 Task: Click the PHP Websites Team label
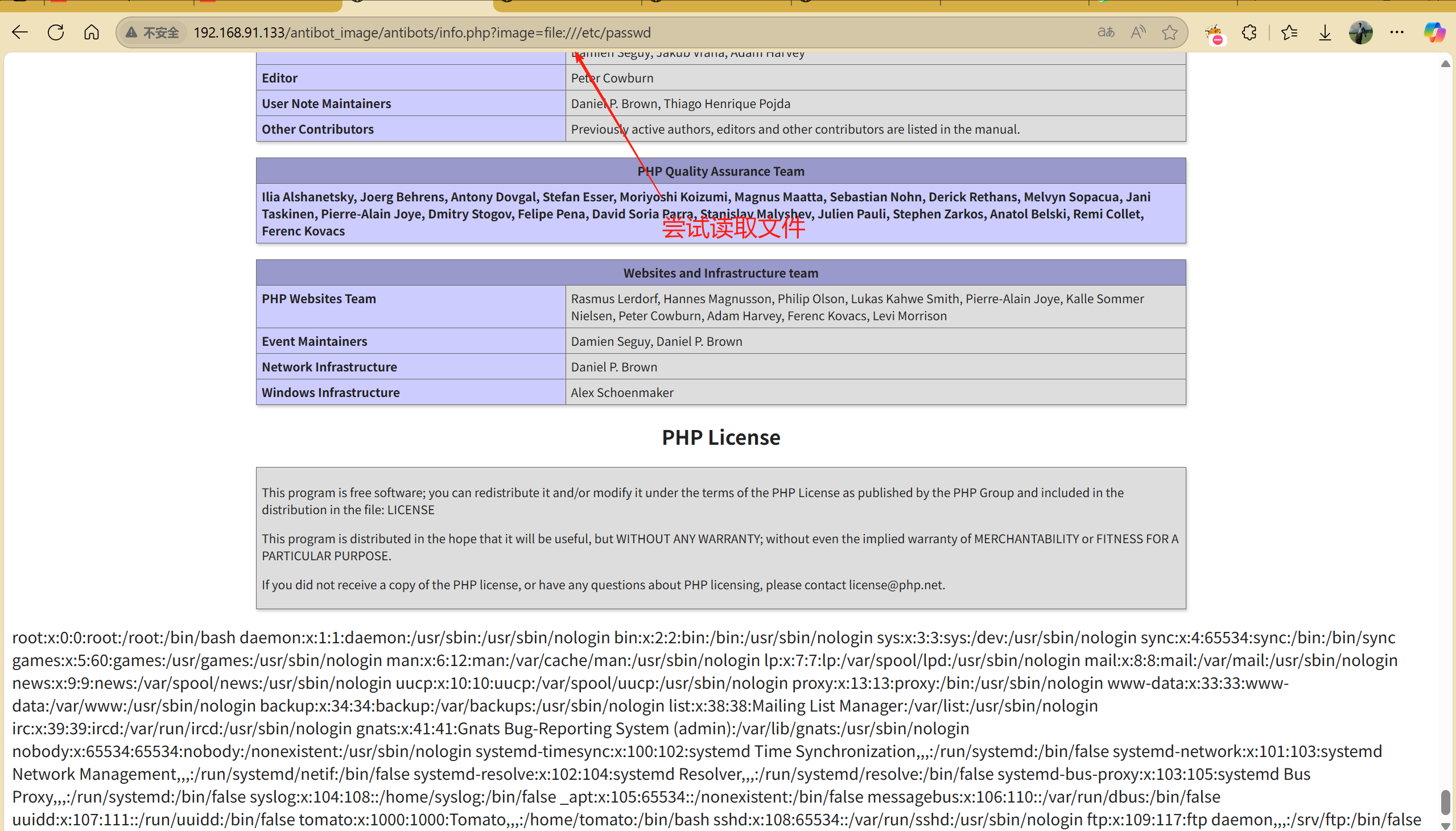tap(319, 299)
